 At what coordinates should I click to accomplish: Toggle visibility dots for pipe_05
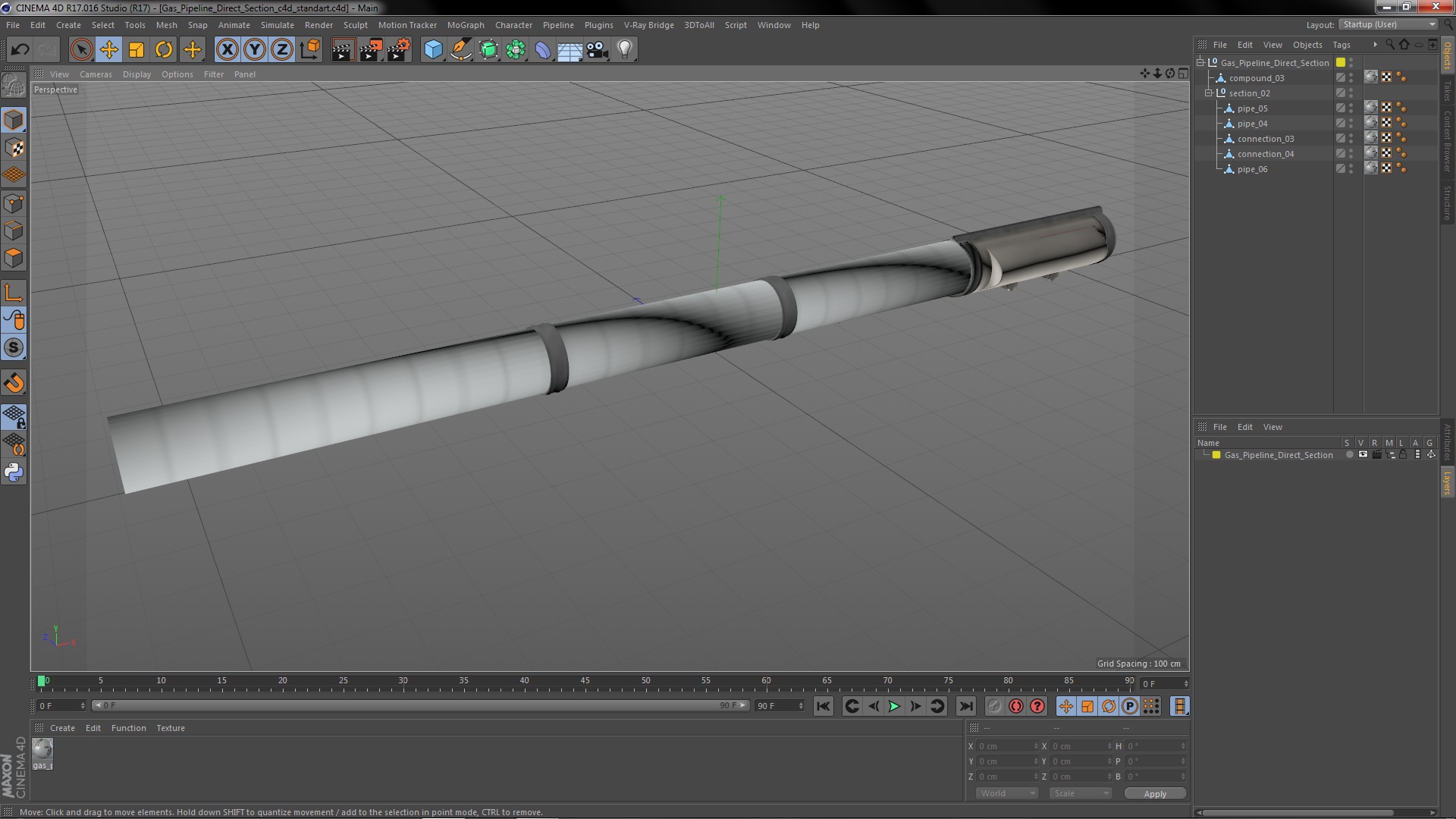pos(1351,108)
